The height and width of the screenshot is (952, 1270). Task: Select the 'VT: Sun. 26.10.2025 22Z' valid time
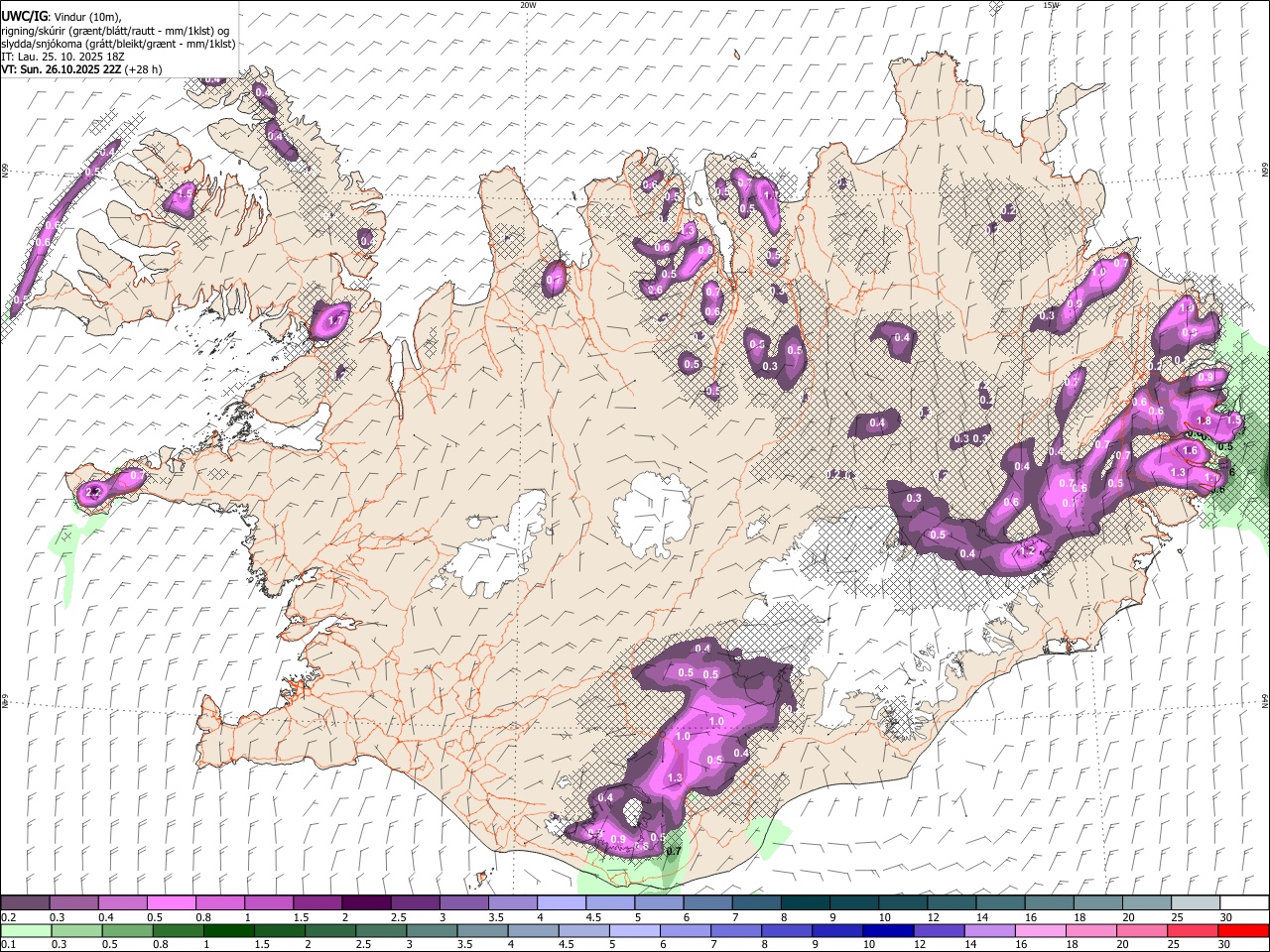(62, 69)
